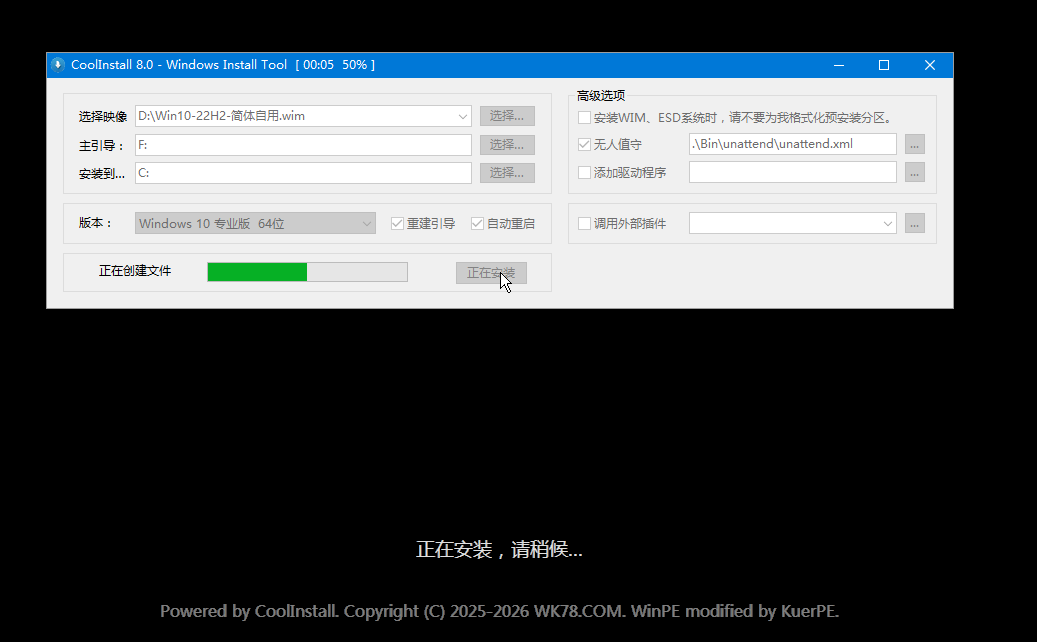Image resolution: width=1037 pixels, height=642 pixels.
Task: Click the 选择... button for 安装到
Action: 507,173
